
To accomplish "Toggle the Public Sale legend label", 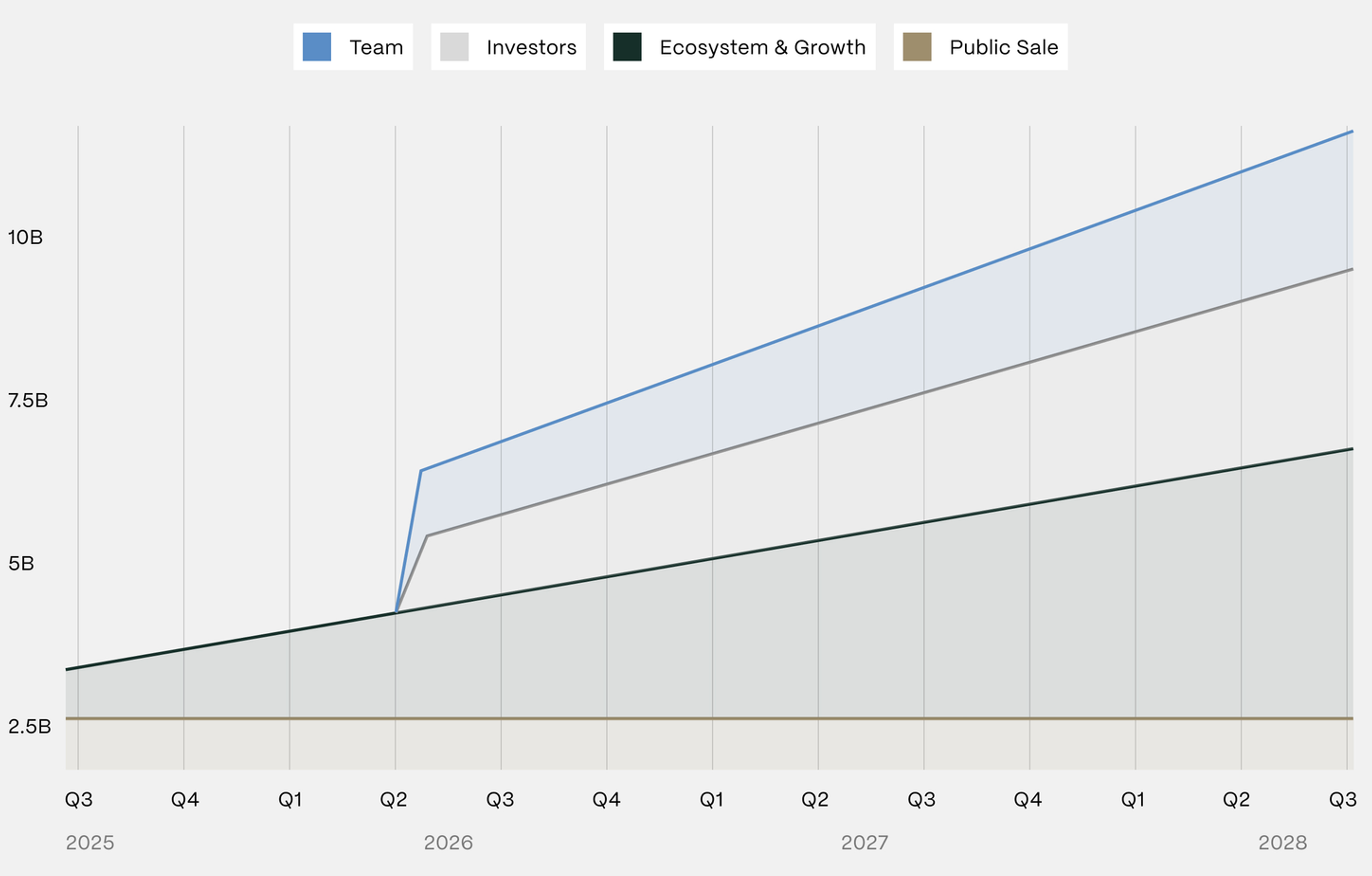I will (1004, 47).
